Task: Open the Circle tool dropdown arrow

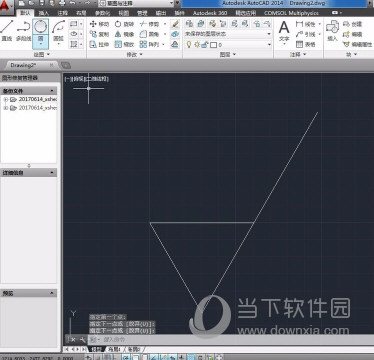Action: pyautogui.click(x=41, y=45)
